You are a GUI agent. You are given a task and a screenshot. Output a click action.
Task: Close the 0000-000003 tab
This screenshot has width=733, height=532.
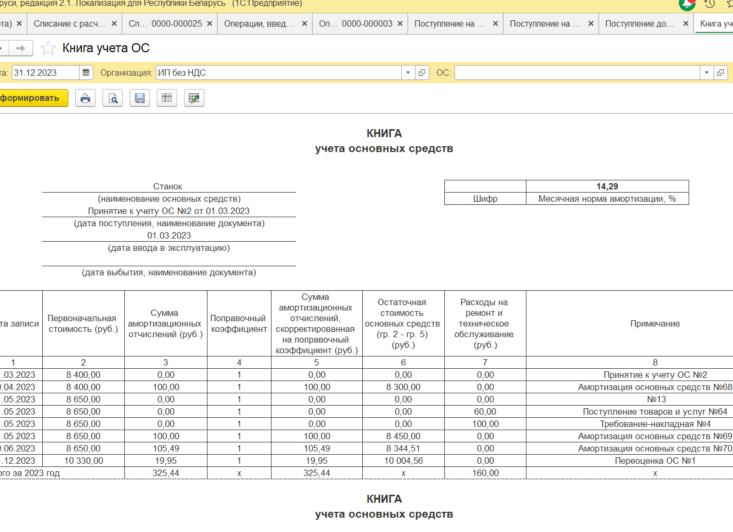[400, 23]
